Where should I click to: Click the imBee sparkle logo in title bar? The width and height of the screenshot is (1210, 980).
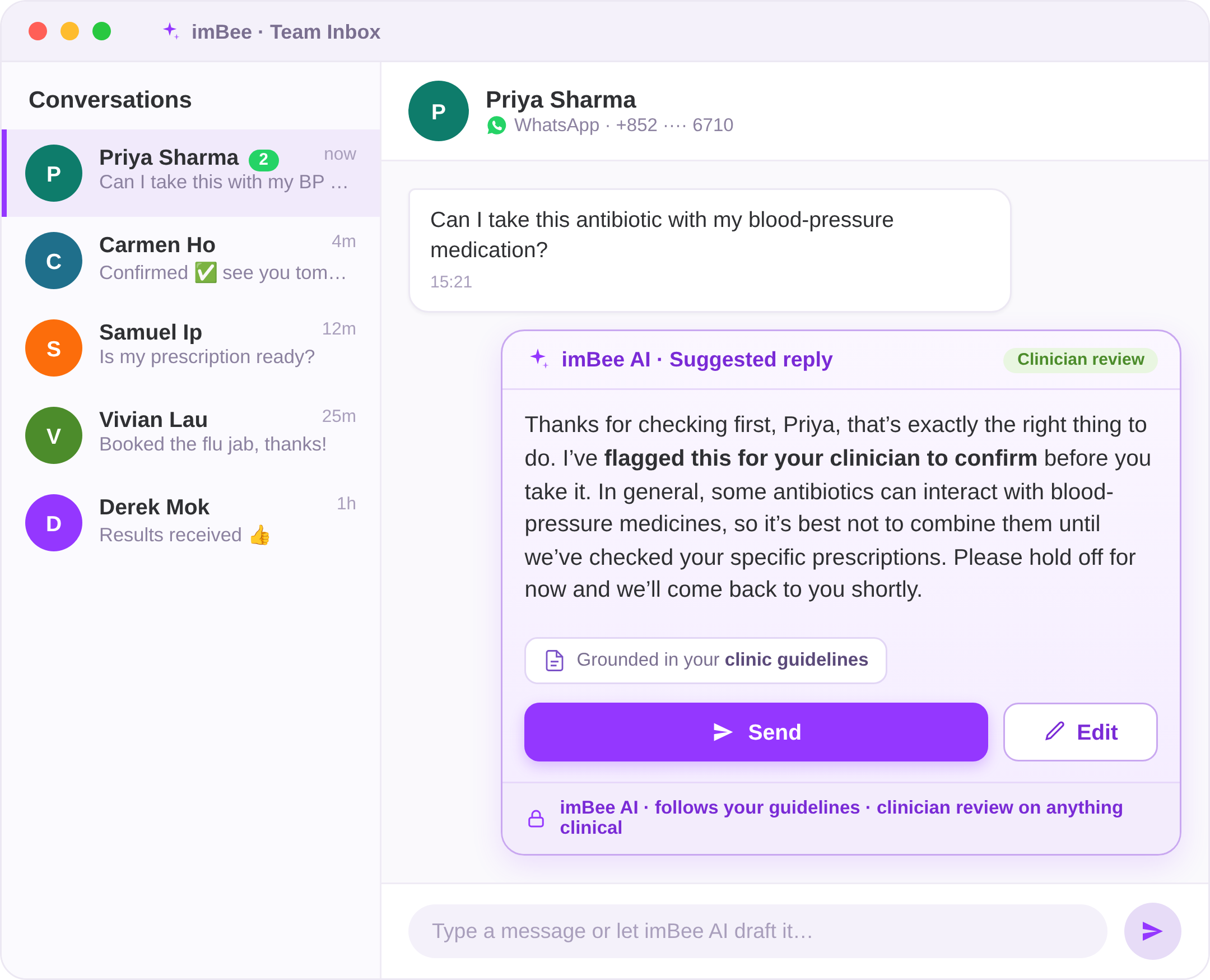tap(171, 31)
